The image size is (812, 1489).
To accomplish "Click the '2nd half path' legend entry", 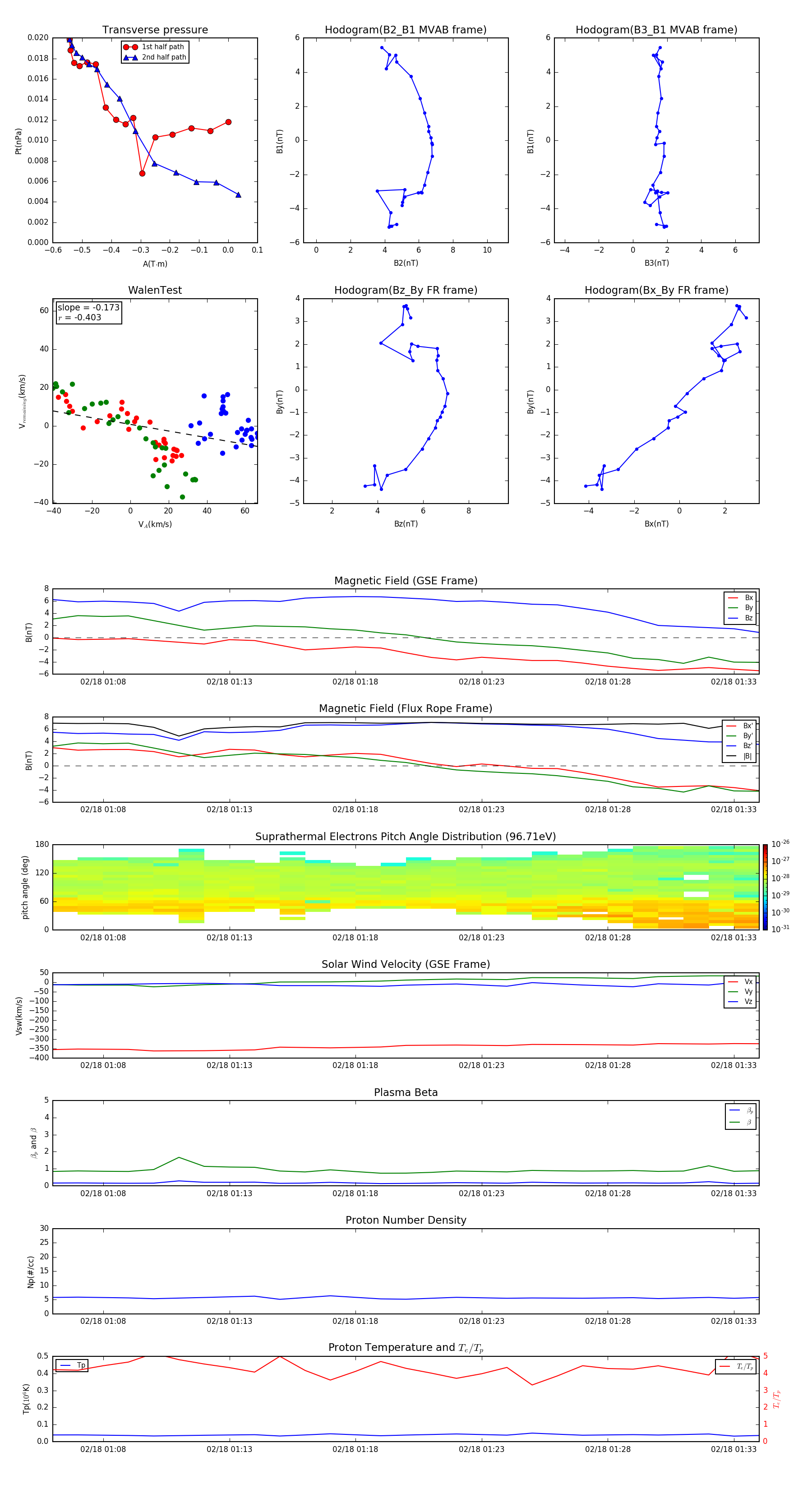I will tap(155, 57).
